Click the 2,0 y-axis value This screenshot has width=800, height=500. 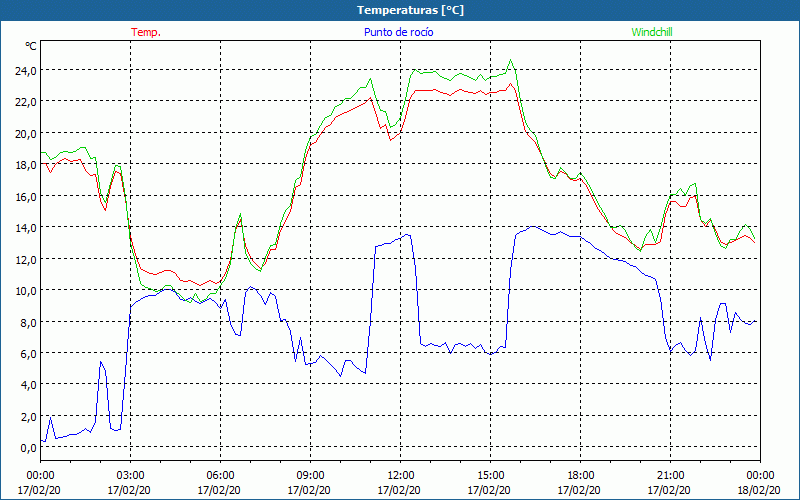29,416
